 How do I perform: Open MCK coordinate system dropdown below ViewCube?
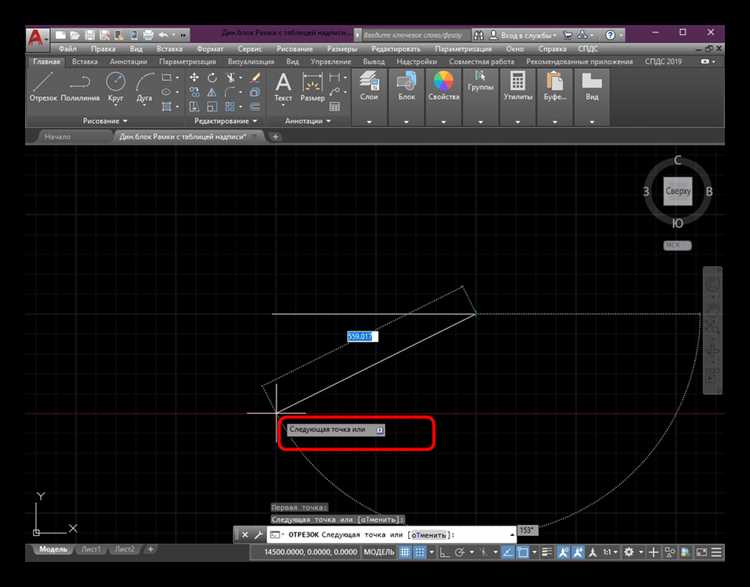coord(677,245)
